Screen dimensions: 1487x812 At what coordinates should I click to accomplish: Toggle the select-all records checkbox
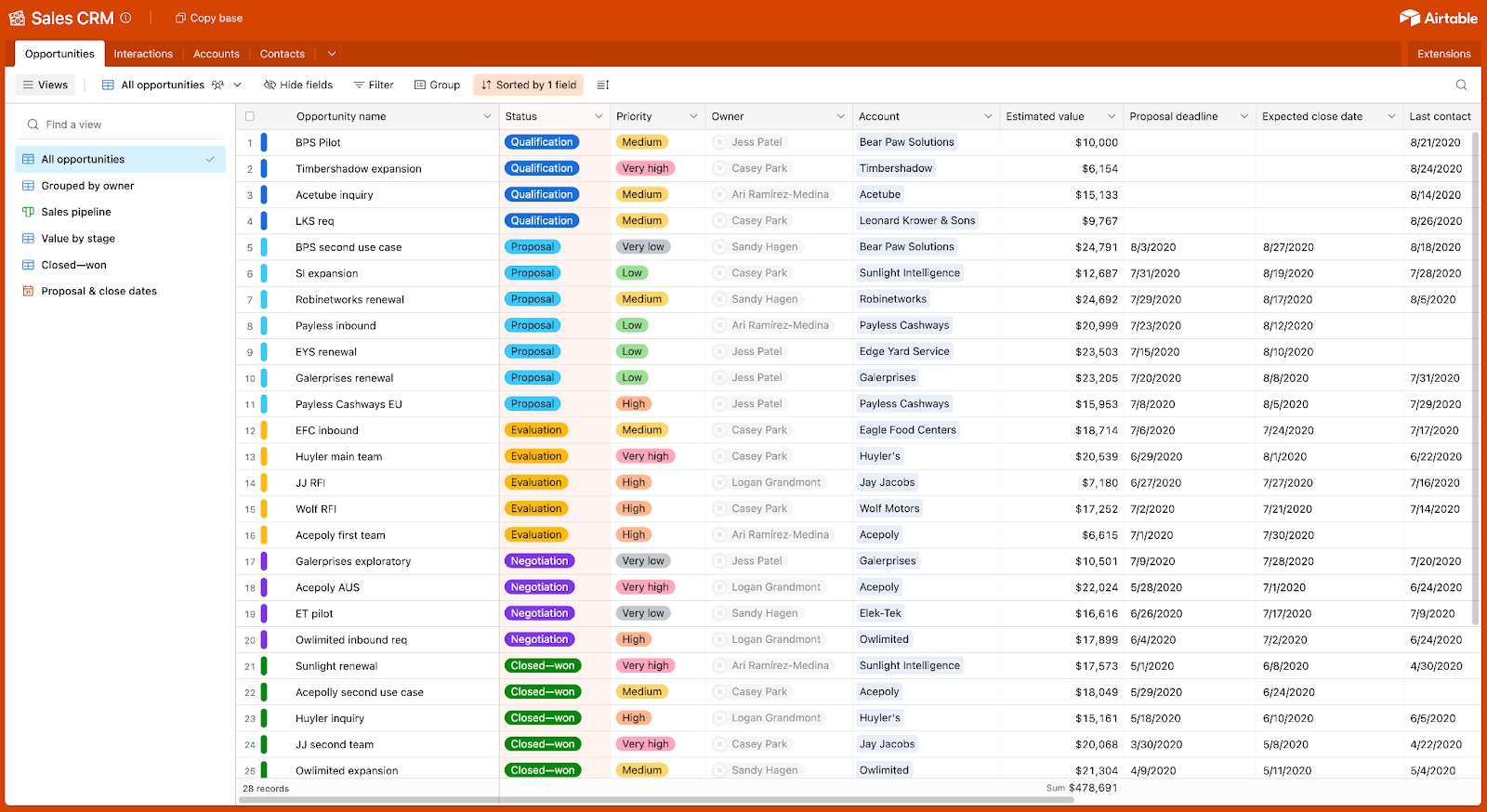tap(249, 116)
